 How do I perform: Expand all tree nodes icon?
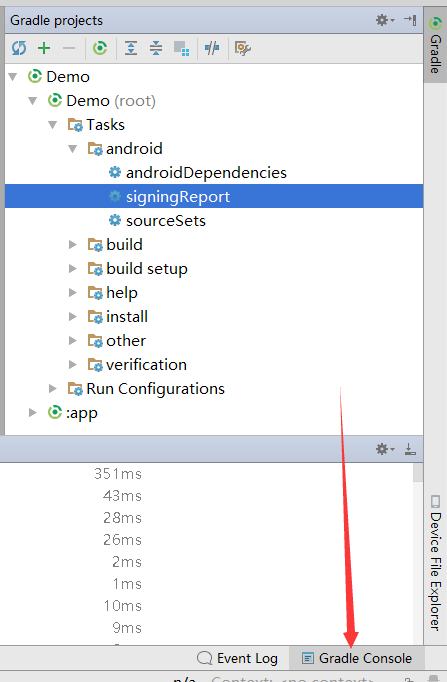[x=131, y=48]
